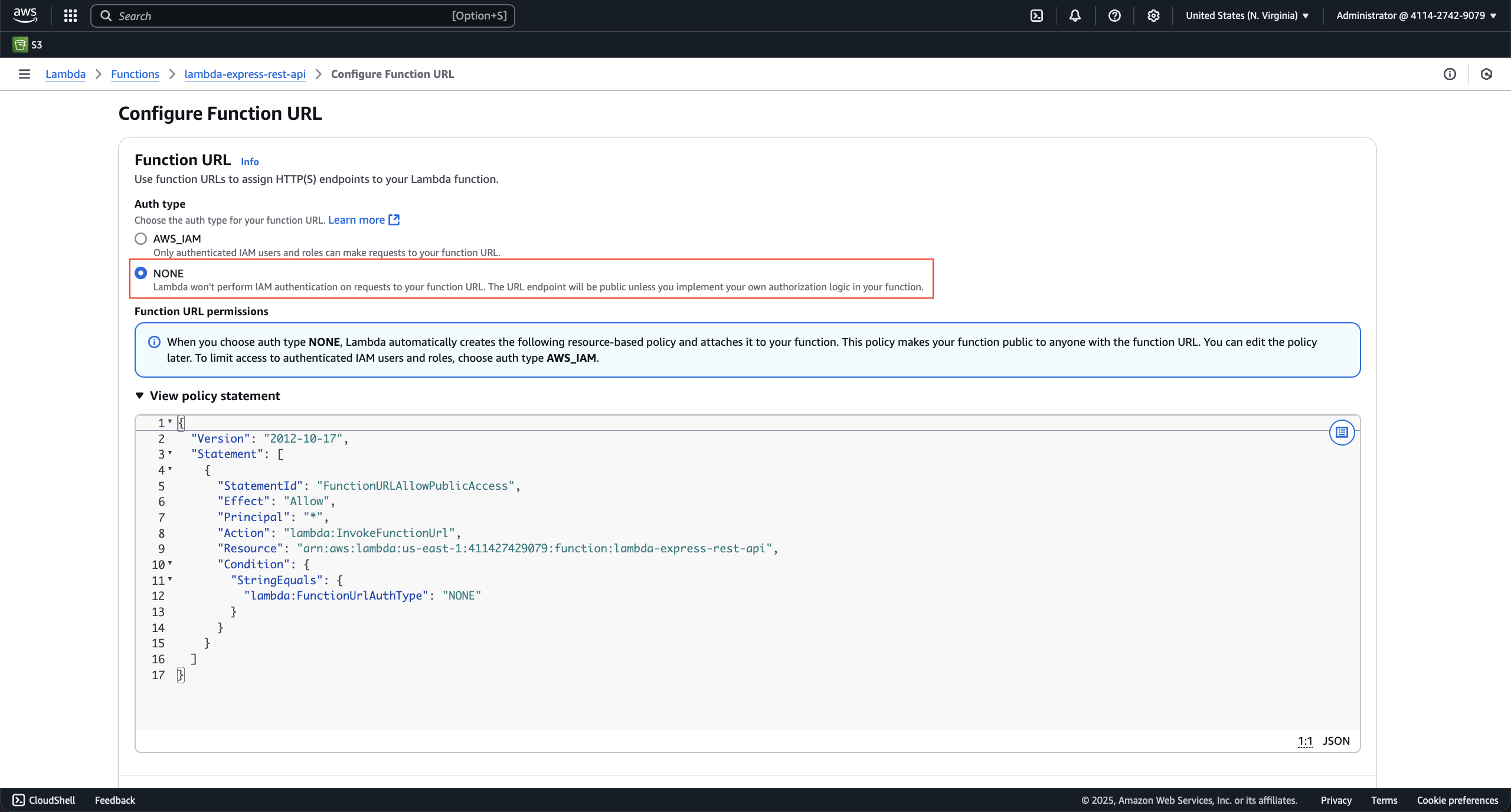Click the AWS logo home icon
This screenshot has width=1511, height=812.
25,15
